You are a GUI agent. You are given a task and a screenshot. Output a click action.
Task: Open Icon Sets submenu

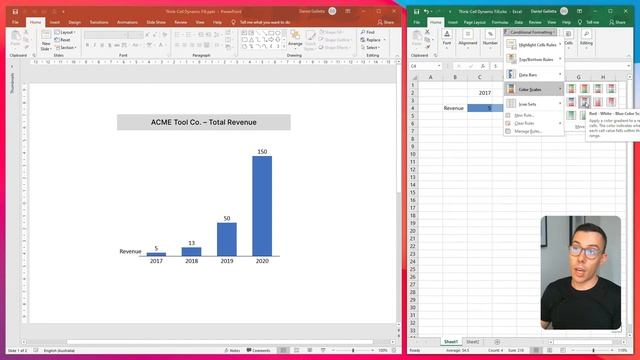click(x=534, y=104)
